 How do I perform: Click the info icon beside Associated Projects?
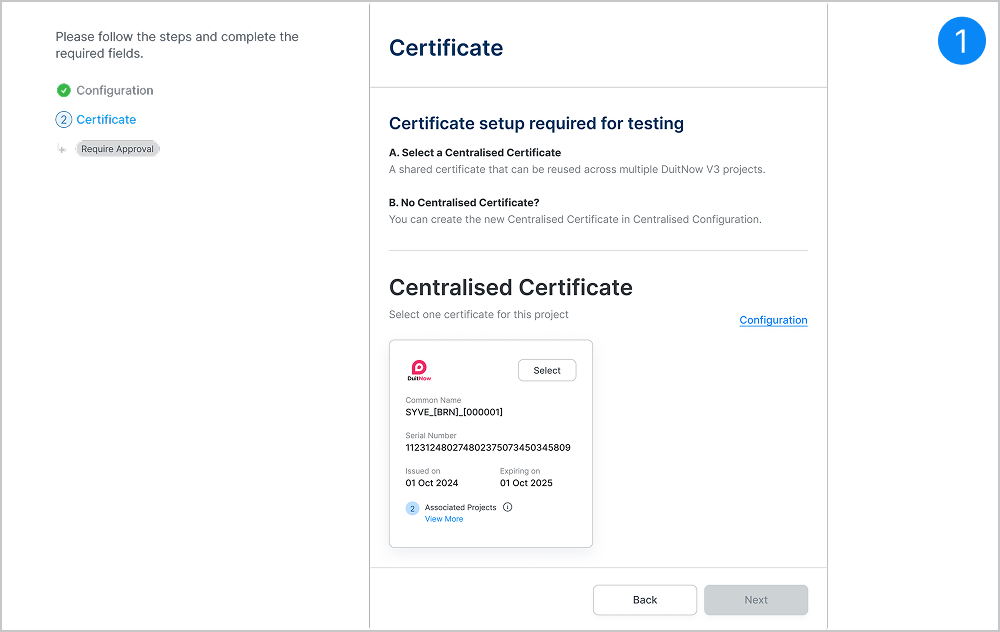508,507
